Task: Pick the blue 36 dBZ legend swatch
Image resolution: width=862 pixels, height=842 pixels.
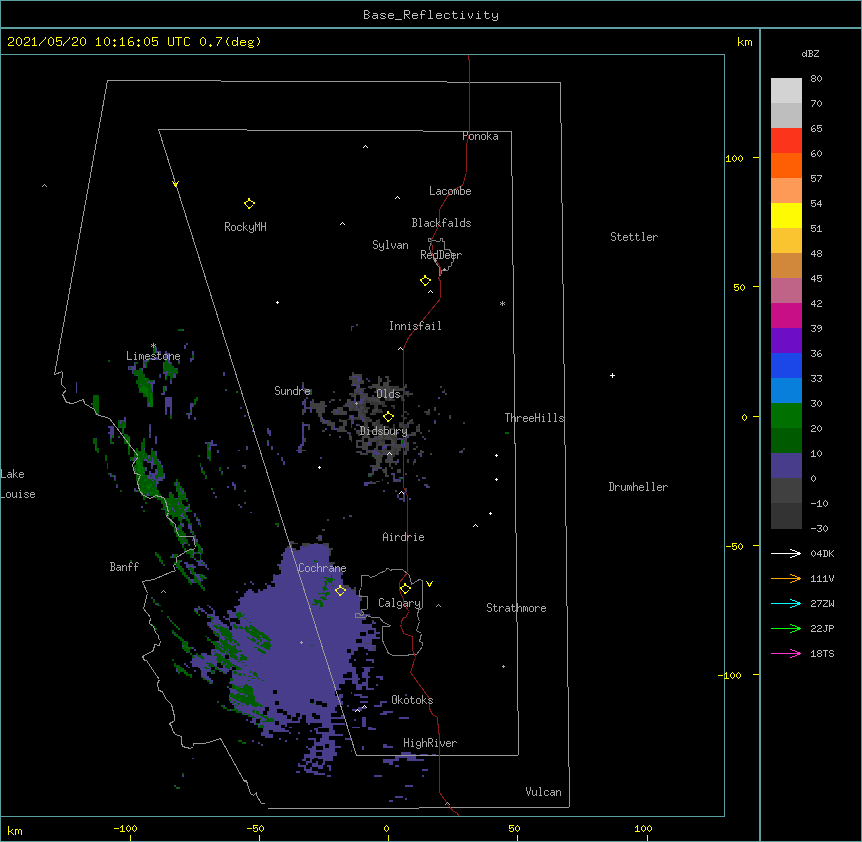Action: coord(786,365)
